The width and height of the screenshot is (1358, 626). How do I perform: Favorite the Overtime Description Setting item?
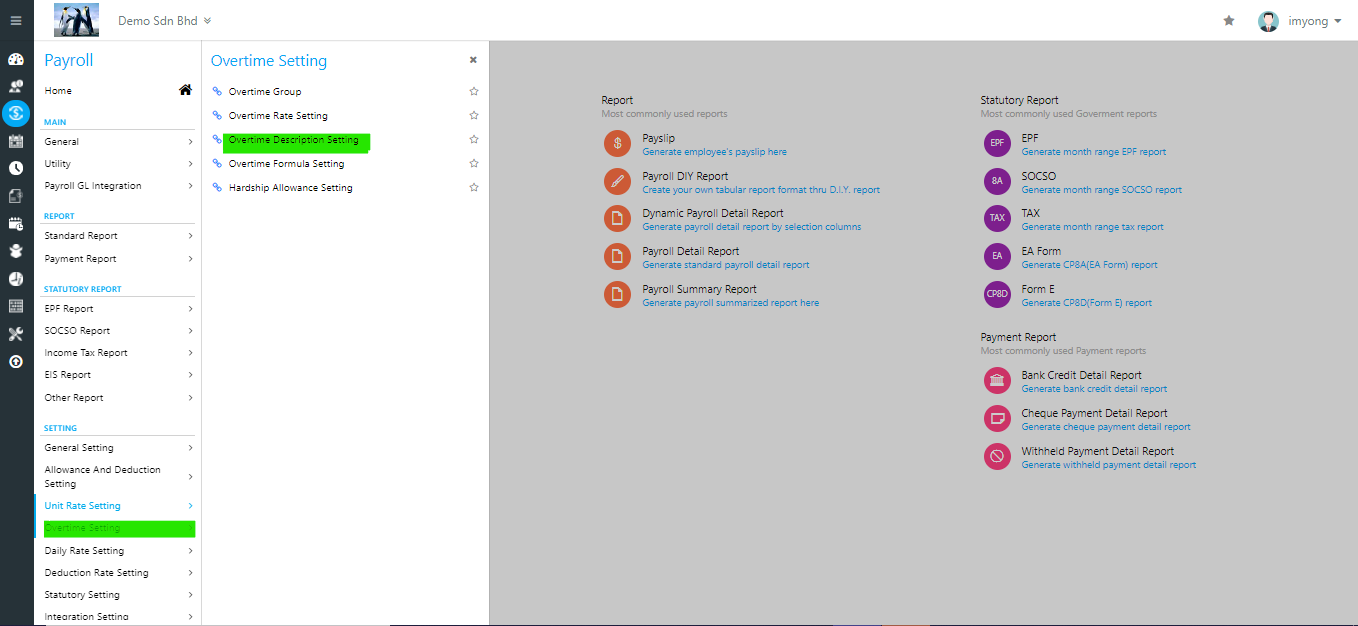474,139
